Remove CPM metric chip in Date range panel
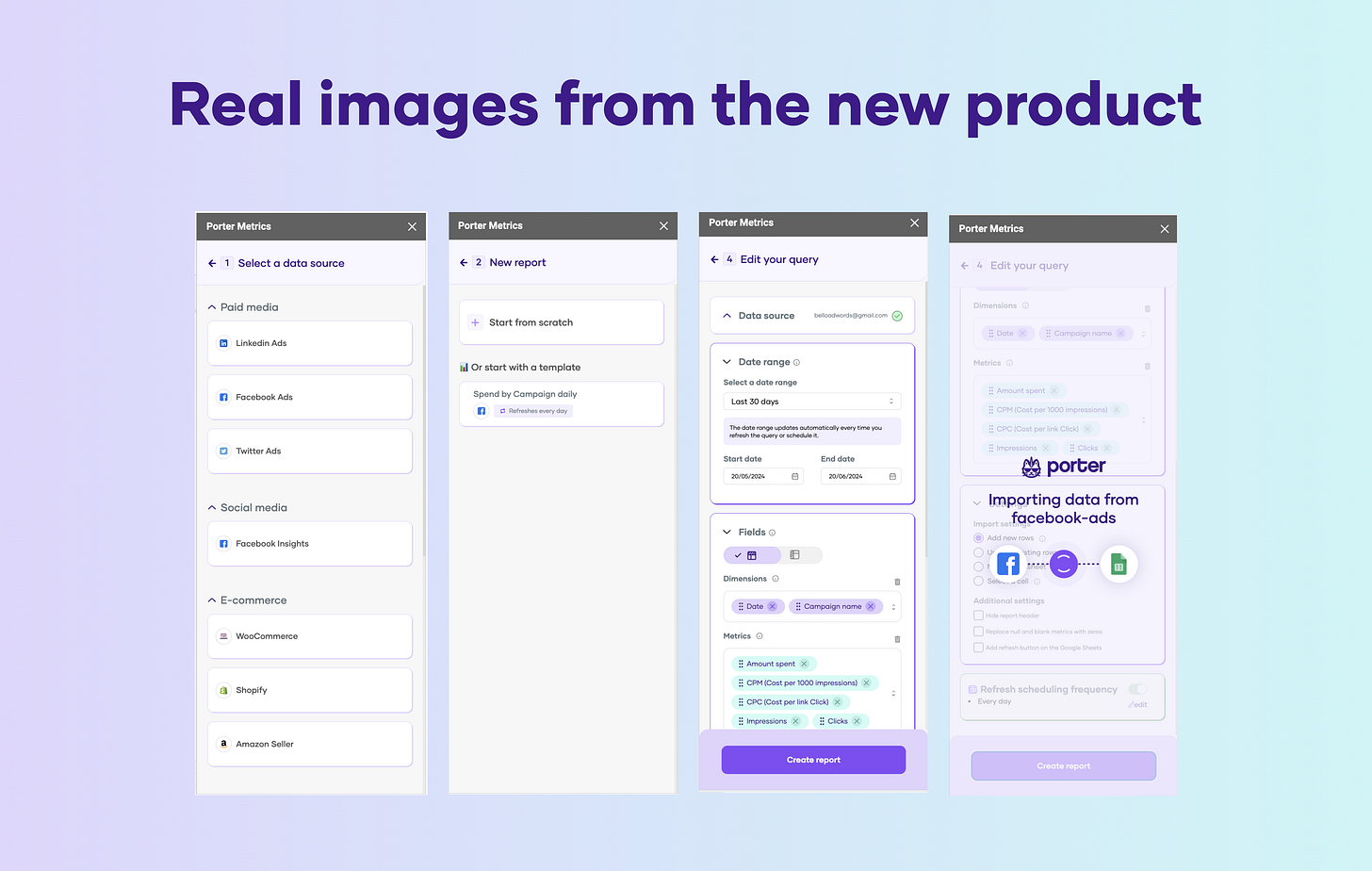1372x871 pixels. [866, 682]
